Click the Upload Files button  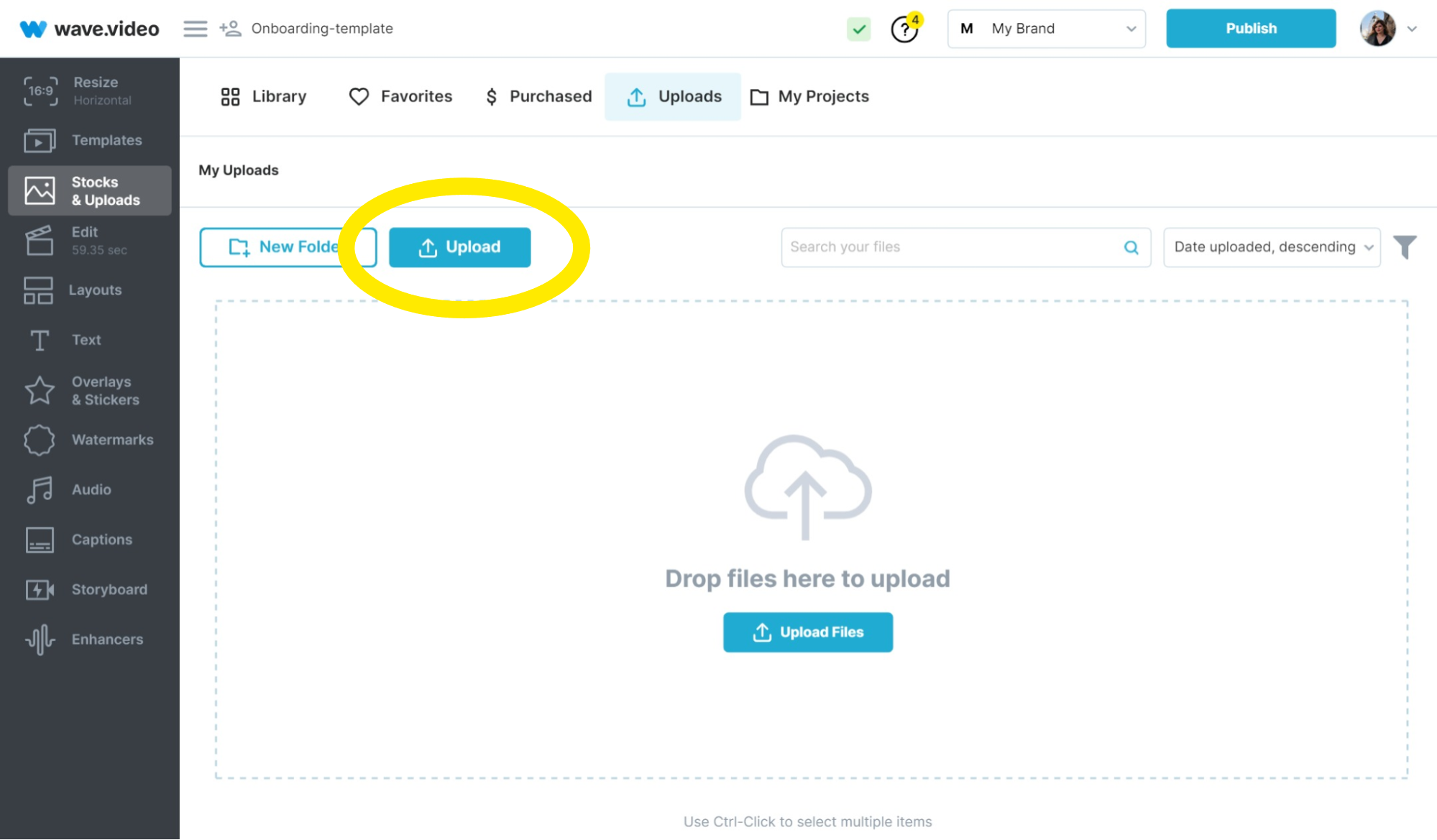807,632
